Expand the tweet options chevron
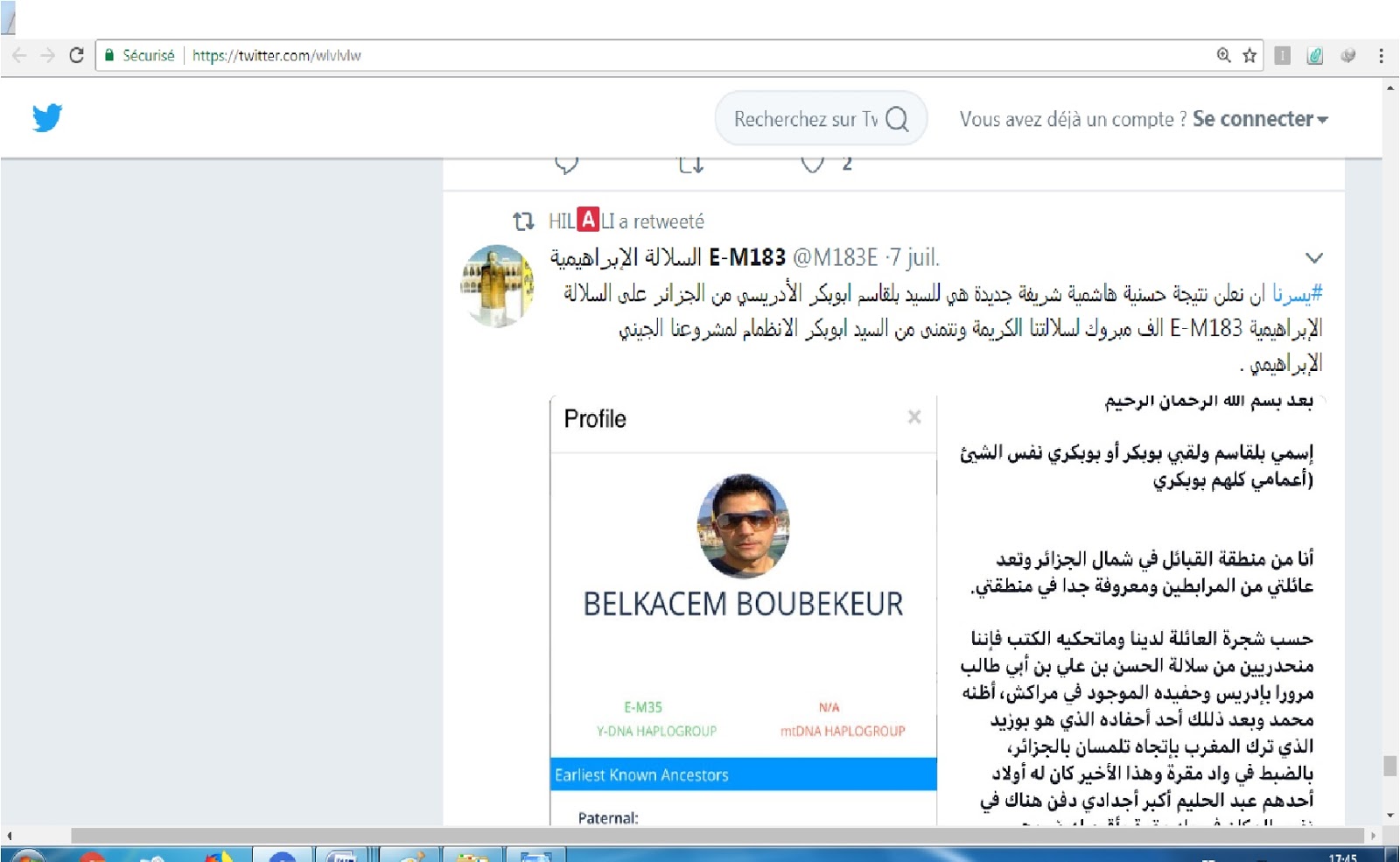 [1313, 258]
